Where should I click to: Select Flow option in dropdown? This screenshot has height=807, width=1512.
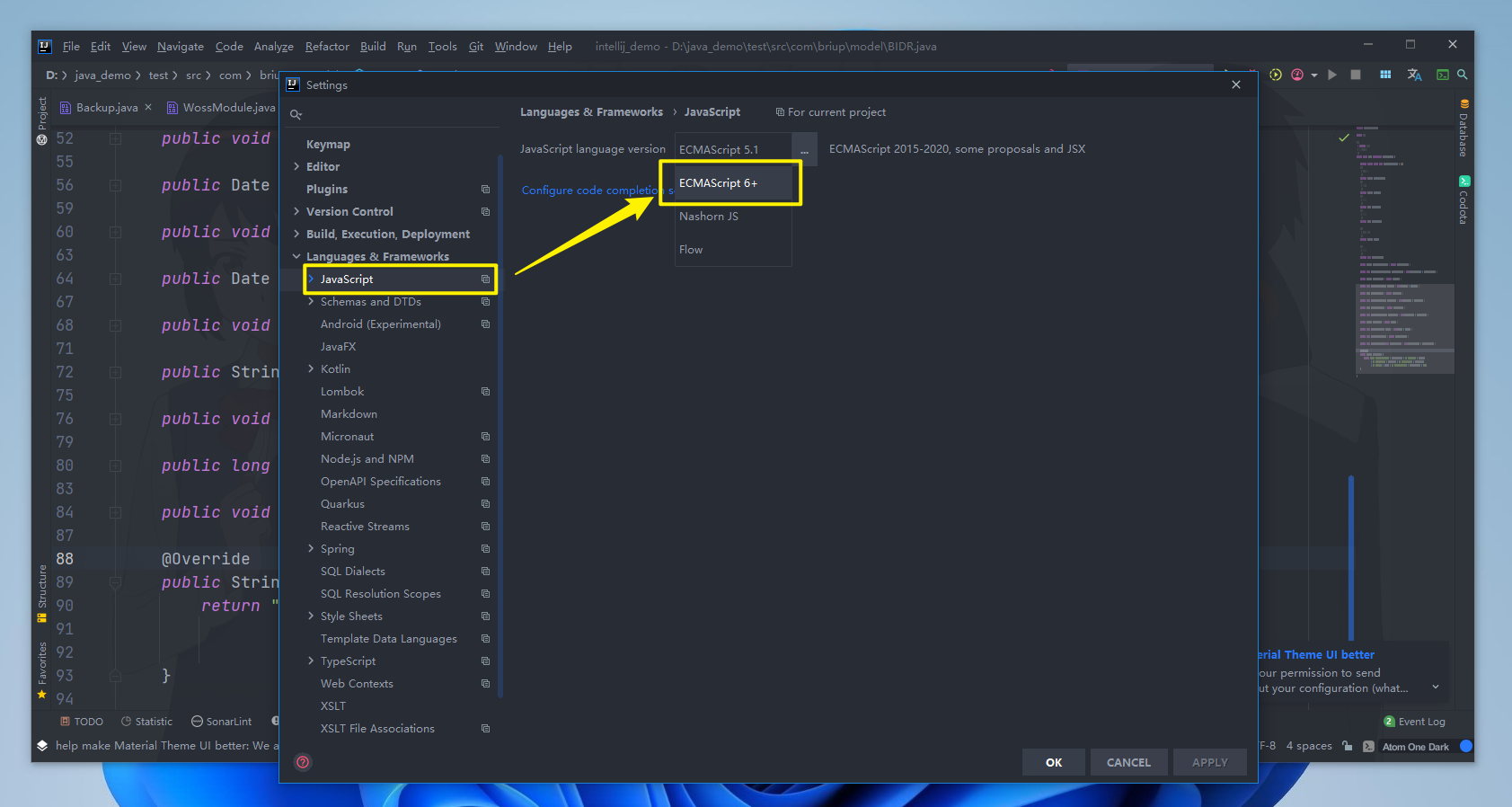coord(733,250)
